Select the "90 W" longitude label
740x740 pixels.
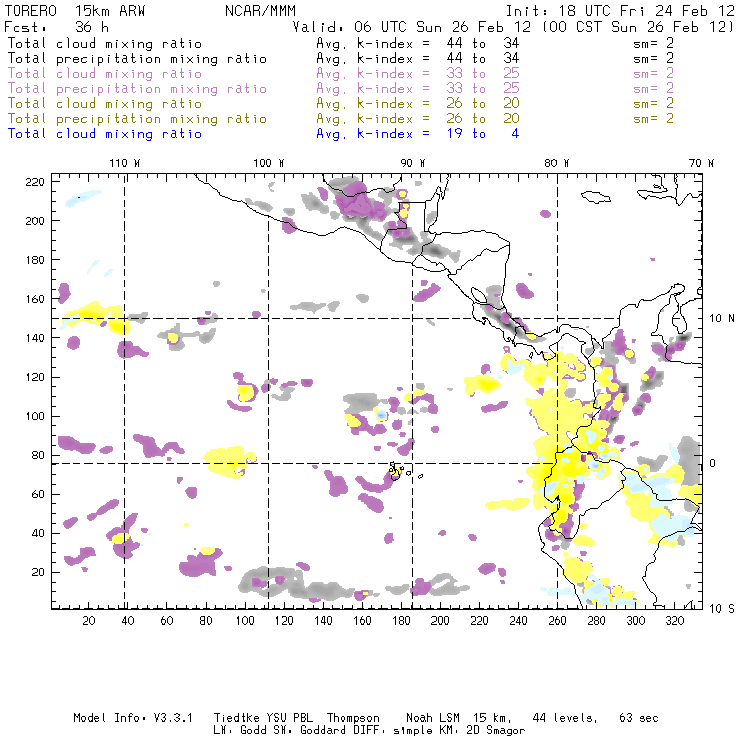412,163
